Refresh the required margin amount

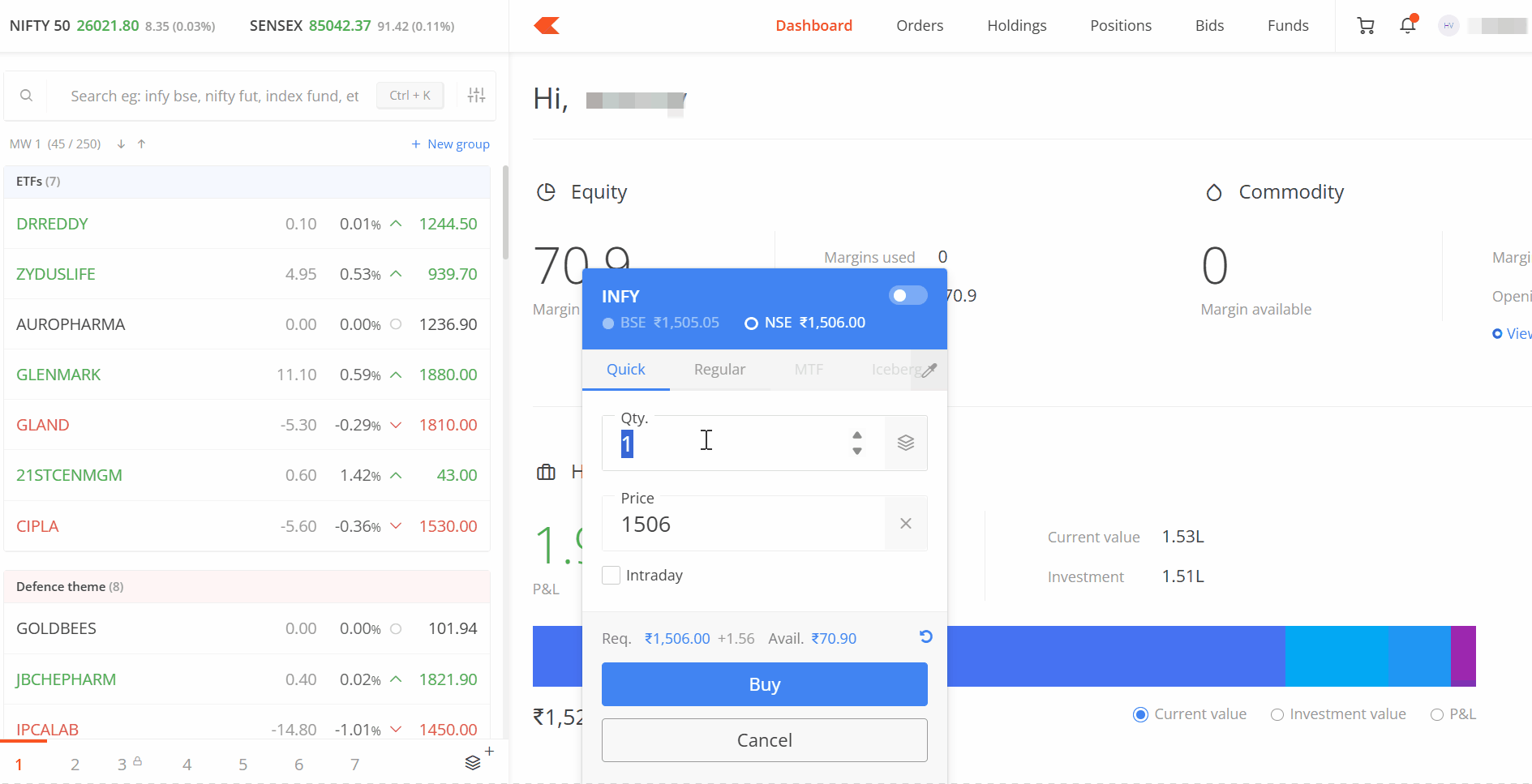click(x=925, y=637)
